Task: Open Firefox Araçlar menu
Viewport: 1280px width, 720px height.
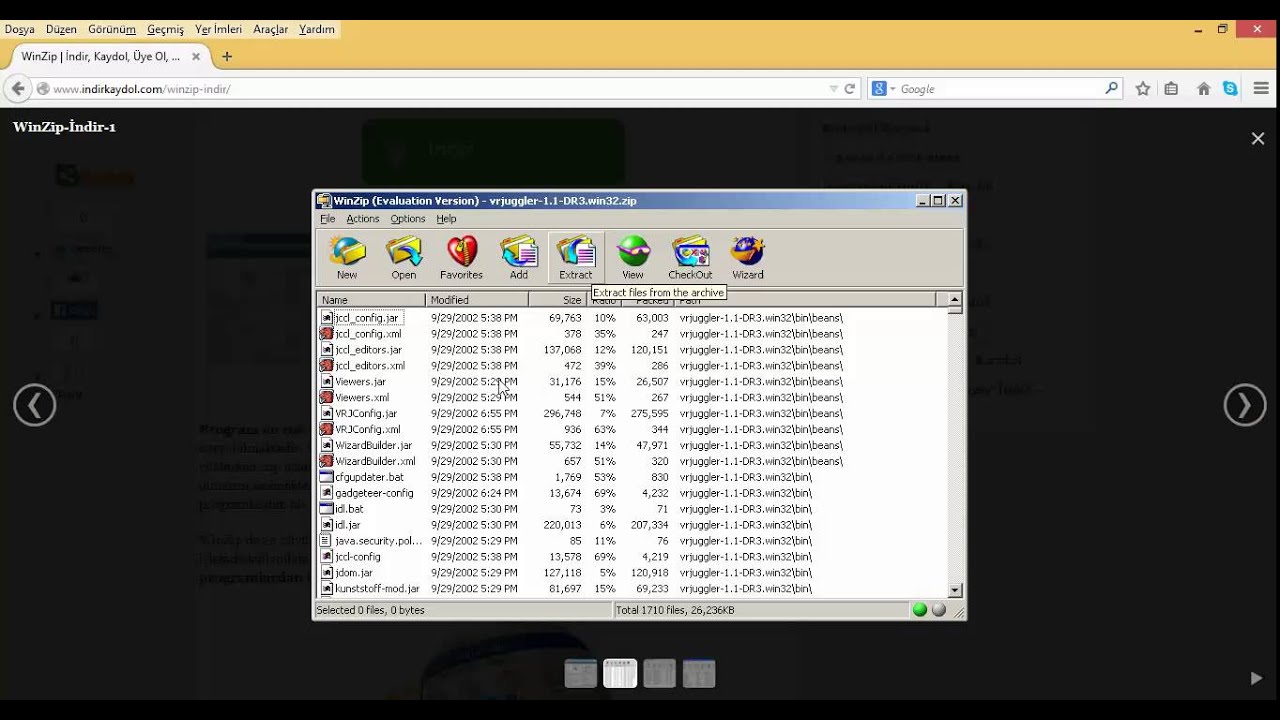Action: pyautogui.click(x=270, y=30)
